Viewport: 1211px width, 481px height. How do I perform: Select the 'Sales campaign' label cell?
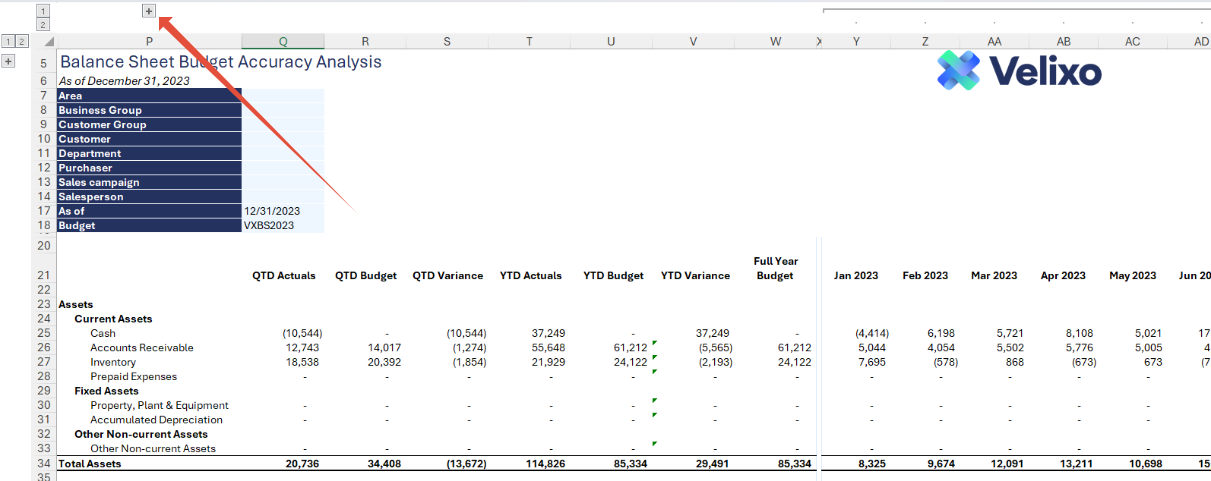[149, 182]
